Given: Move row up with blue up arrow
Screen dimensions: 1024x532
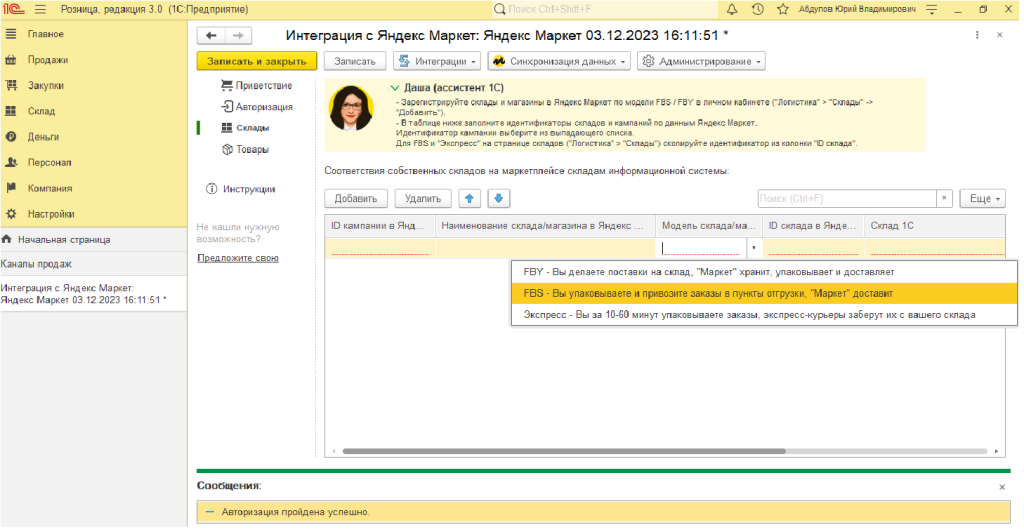Looking at the screenshot, I should [x=470, y=198].
